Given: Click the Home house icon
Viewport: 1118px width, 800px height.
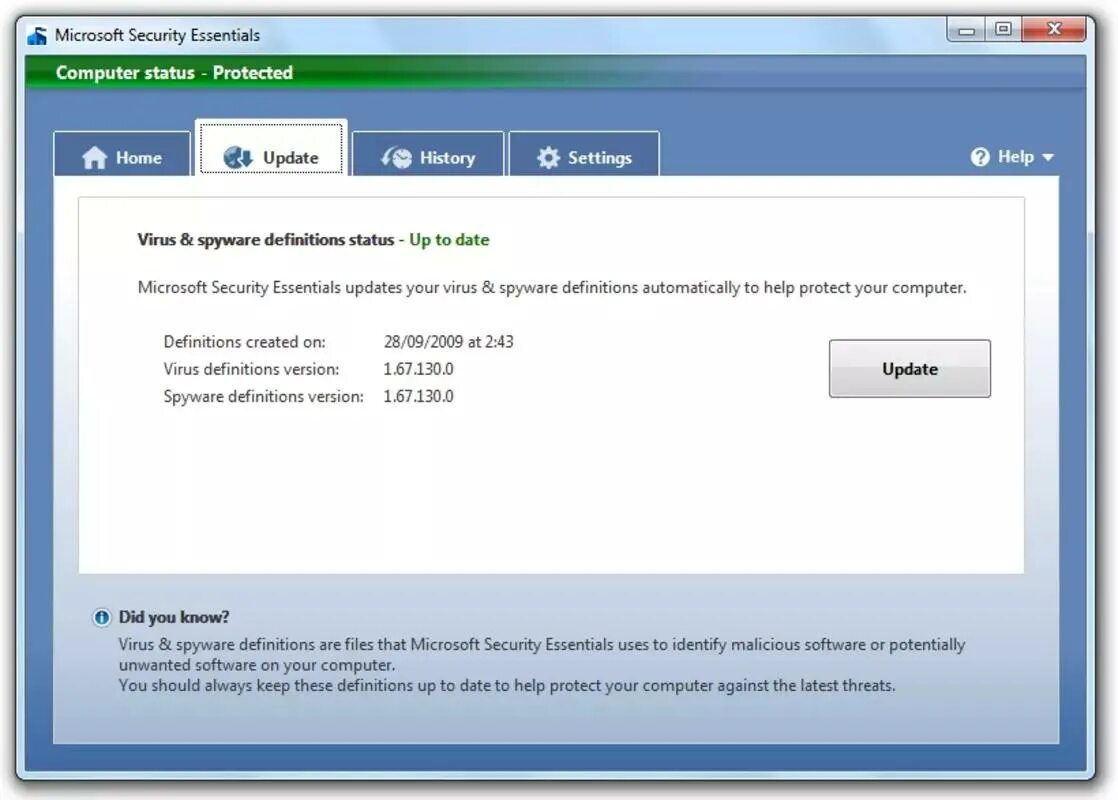Looking at the screenshot, I should (95, 157).
